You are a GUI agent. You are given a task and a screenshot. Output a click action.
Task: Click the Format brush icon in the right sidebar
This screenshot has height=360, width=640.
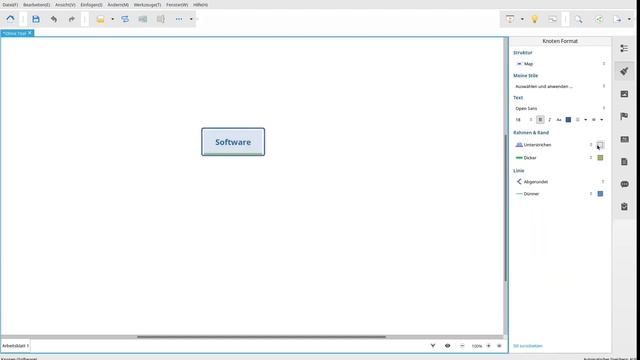(624, 71)
